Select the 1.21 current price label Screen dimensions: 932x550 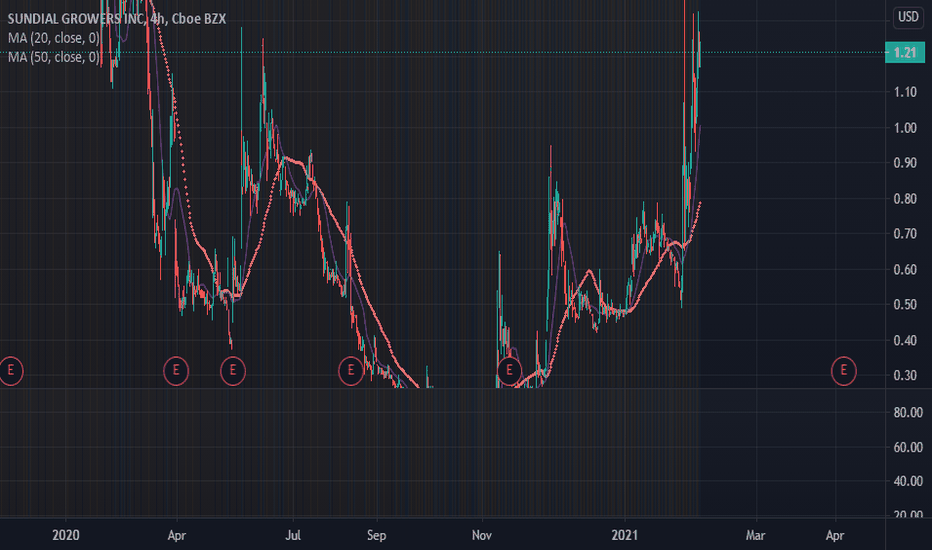tap(905, 52)
